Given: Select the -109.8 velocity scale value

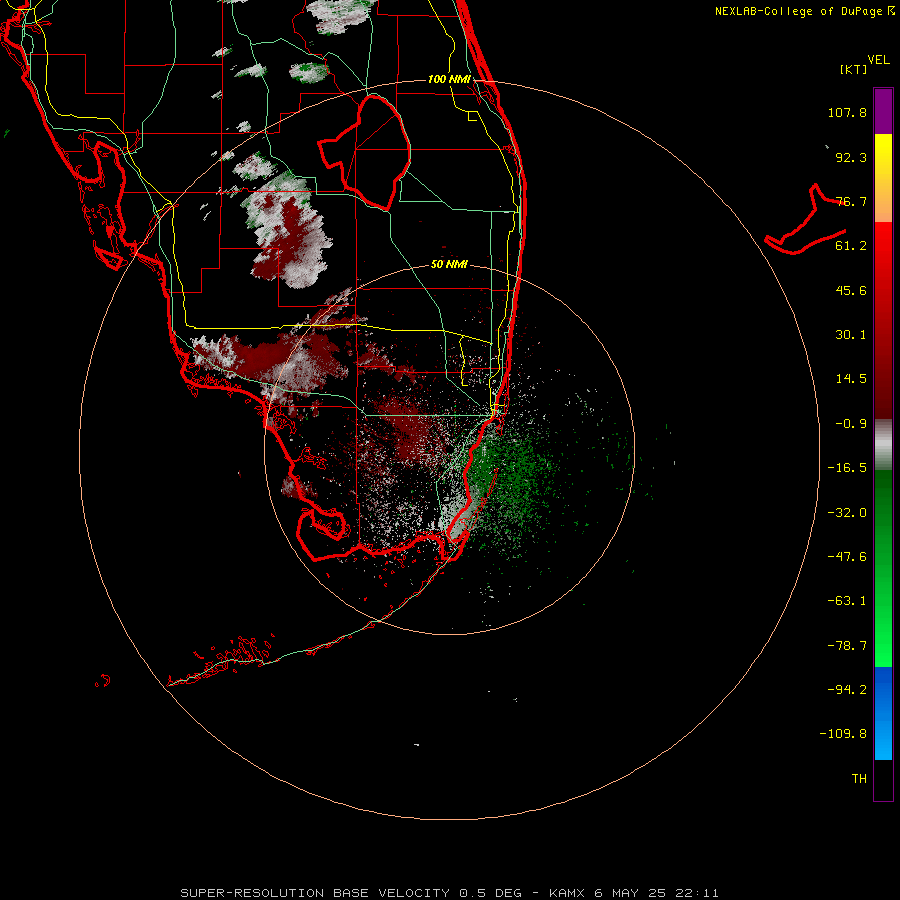Looking at the screenshot, I should pos(843,734).
